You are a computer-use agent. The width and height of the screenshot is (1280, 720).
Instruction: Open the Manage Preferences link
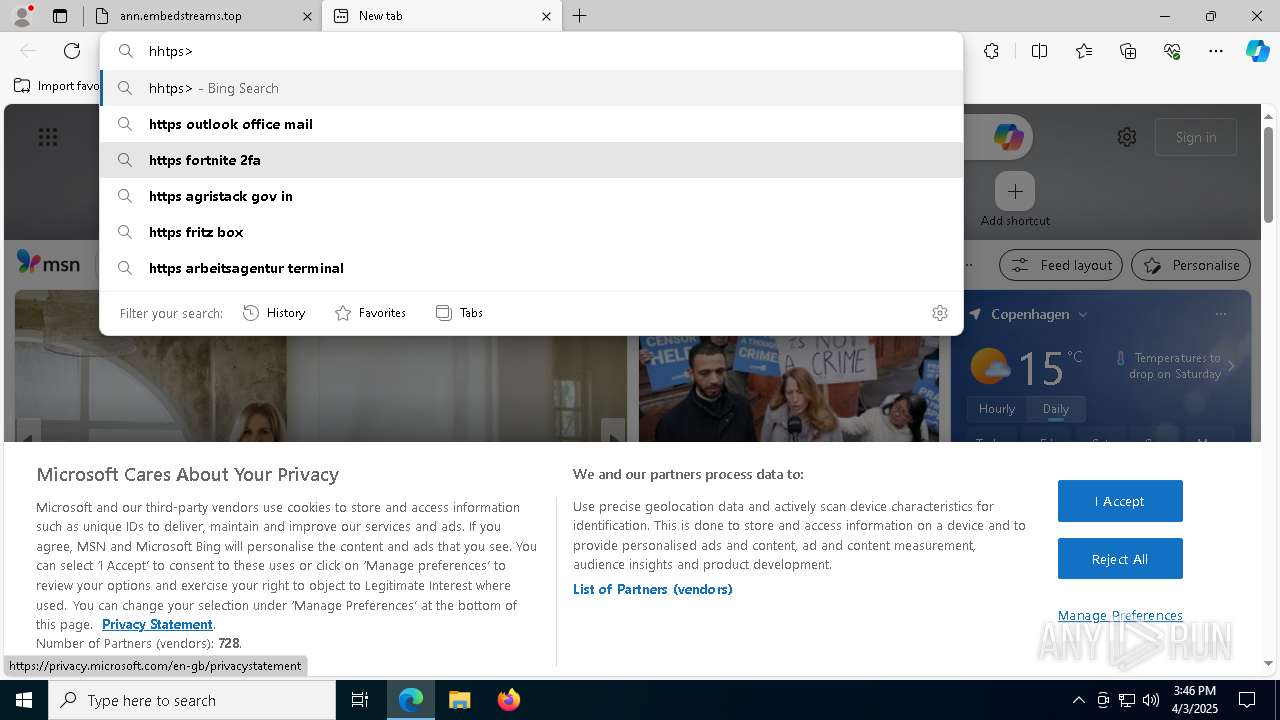click(x=1120, y=615)
